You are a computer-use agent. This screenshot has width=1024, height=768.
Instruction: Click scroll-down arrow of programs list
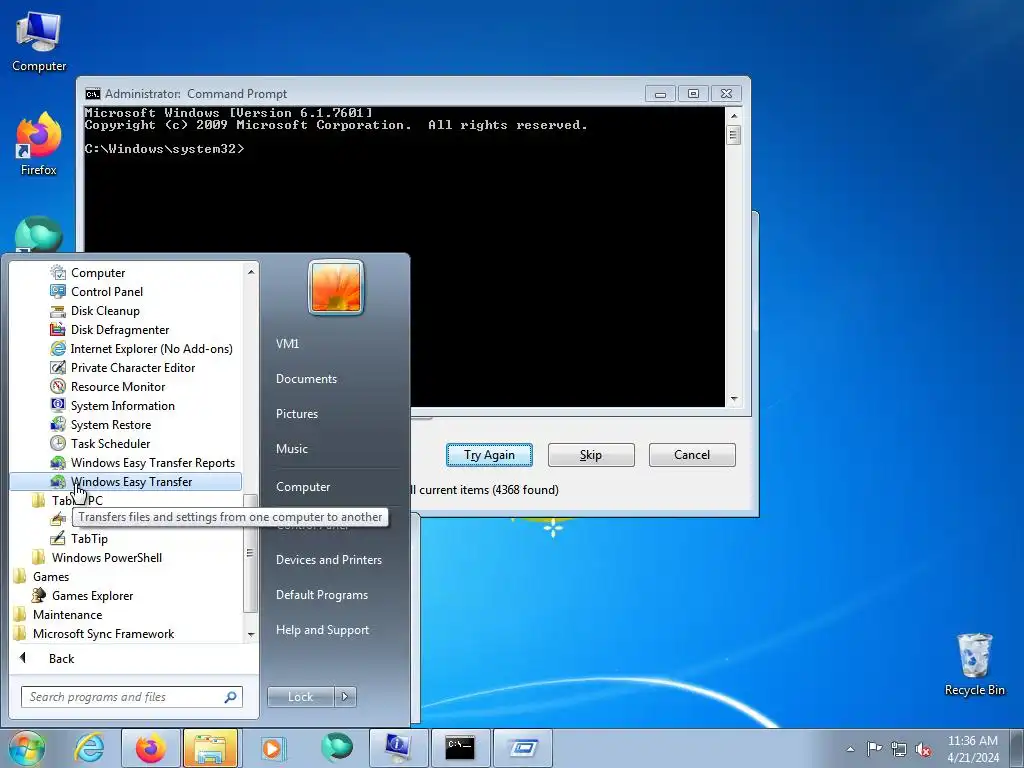[x=251, y=635]
